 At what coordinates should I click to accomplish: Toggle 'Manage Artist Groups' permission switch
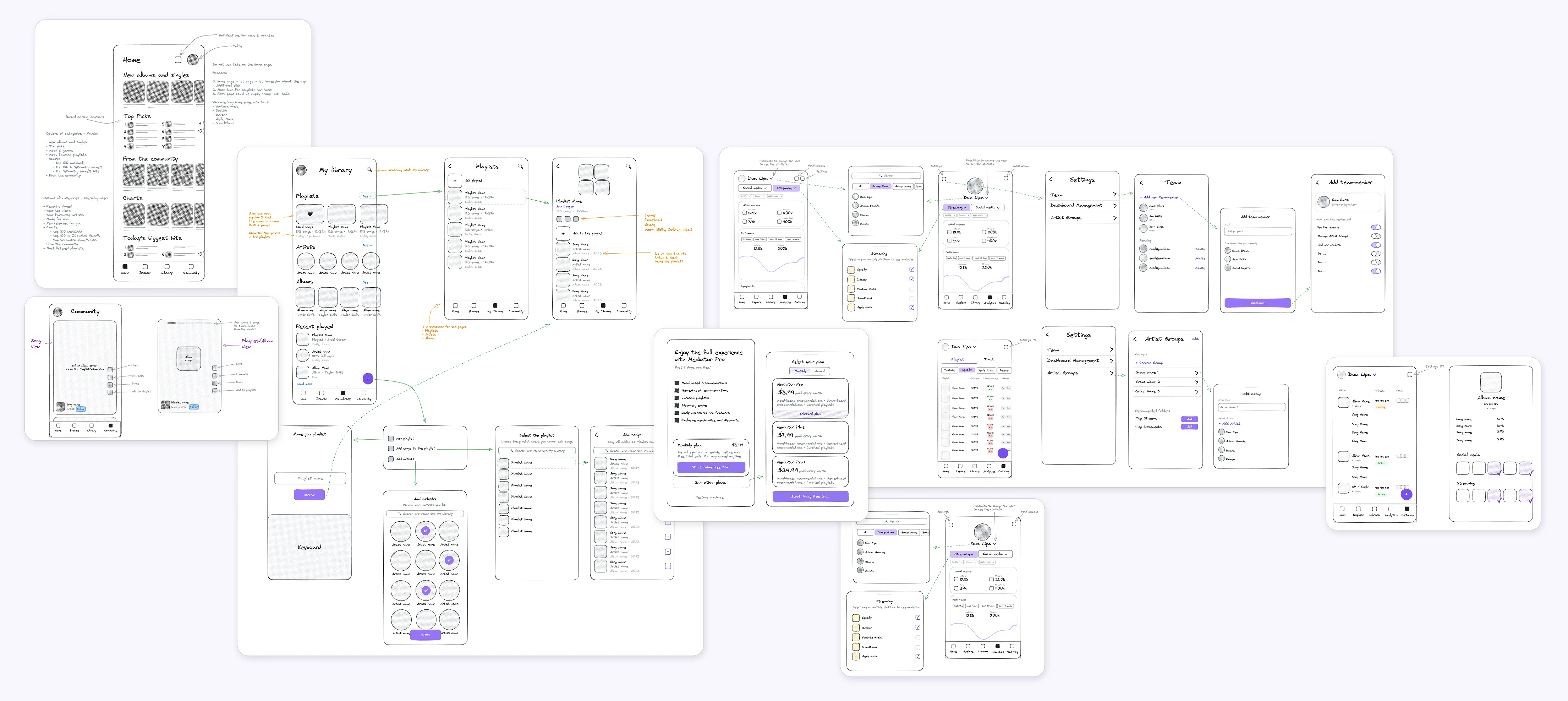click(1376, 236)
